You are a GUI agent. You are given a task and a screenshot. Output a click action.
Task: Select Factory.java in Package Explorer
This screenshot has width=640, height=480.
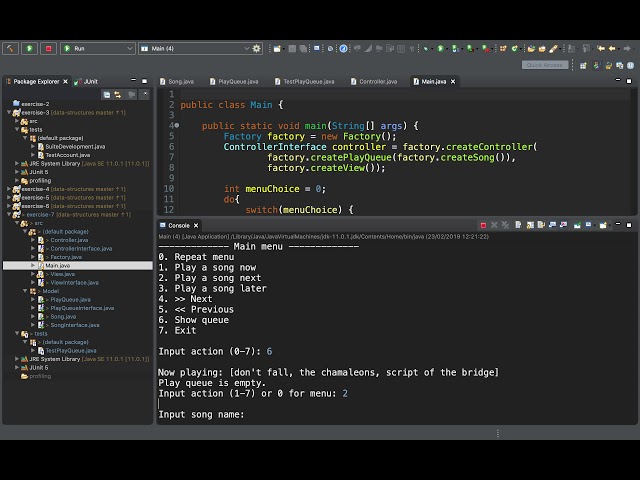(66, 257)
